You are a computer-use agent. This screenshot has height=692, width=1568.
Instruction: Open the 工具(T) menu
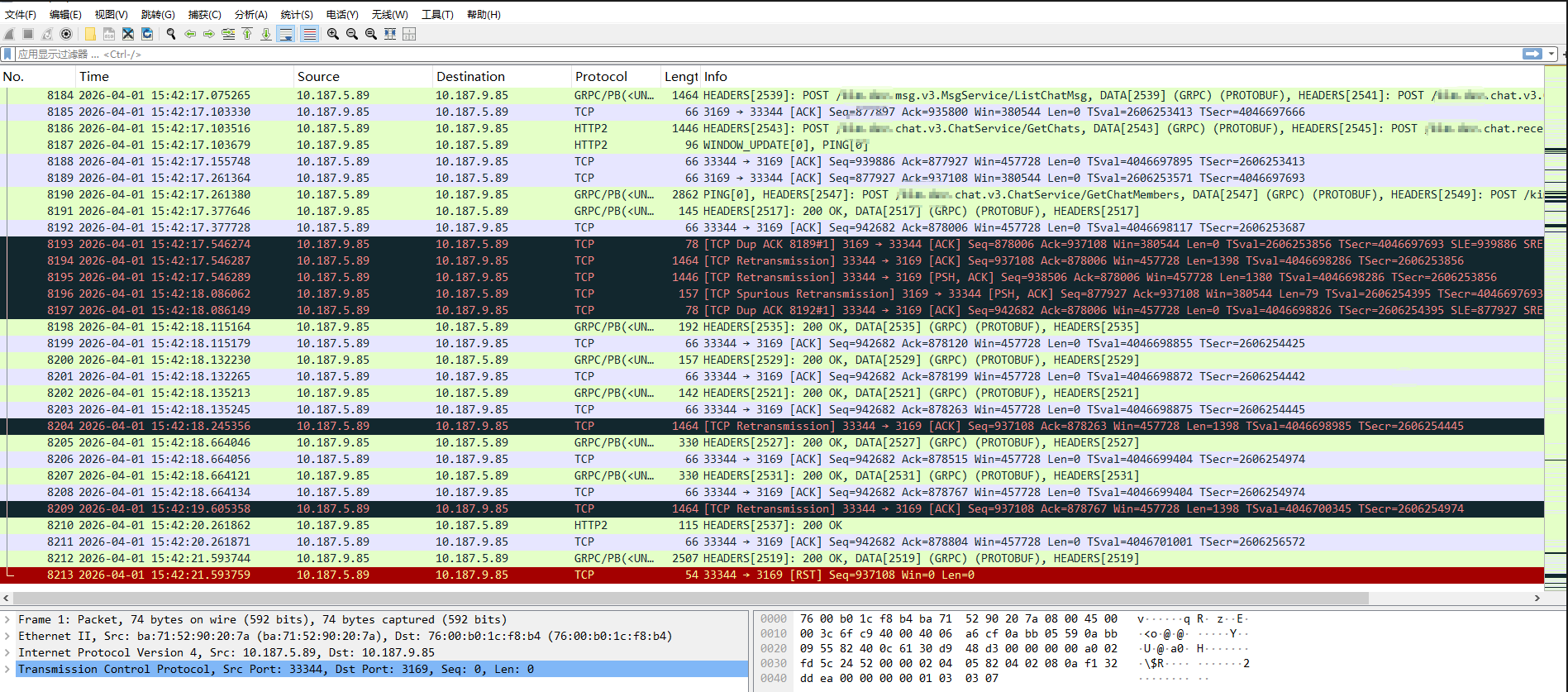[x=437, y=14]
